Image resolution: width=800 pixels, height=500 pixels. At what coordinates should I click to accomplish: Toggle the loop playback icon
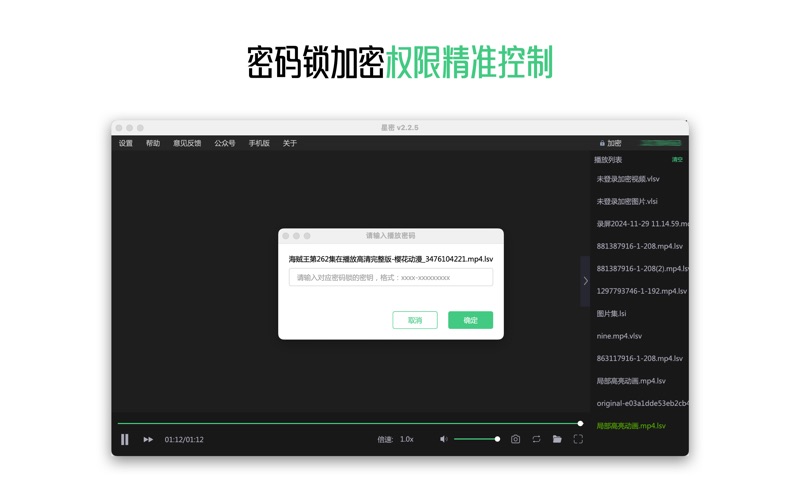[x=536, y=439]
